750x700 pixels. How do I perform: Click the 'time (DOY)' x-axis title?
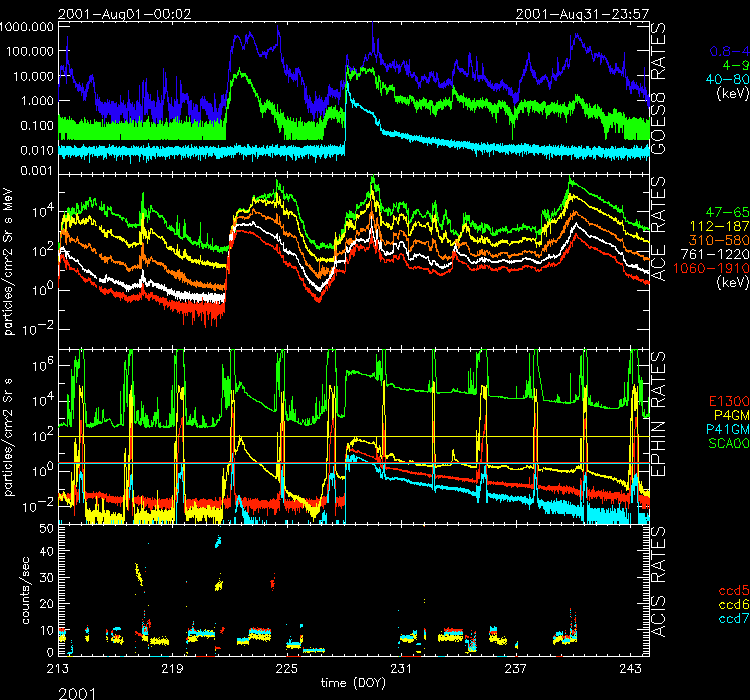point(355,680)
